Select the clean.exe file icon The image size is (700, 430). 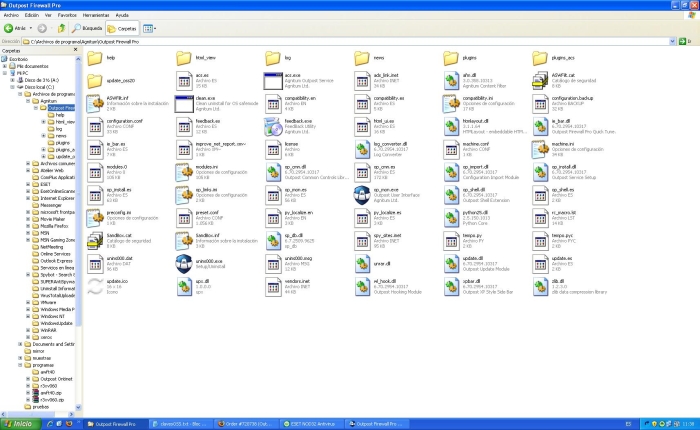click(x=184, y=104)
